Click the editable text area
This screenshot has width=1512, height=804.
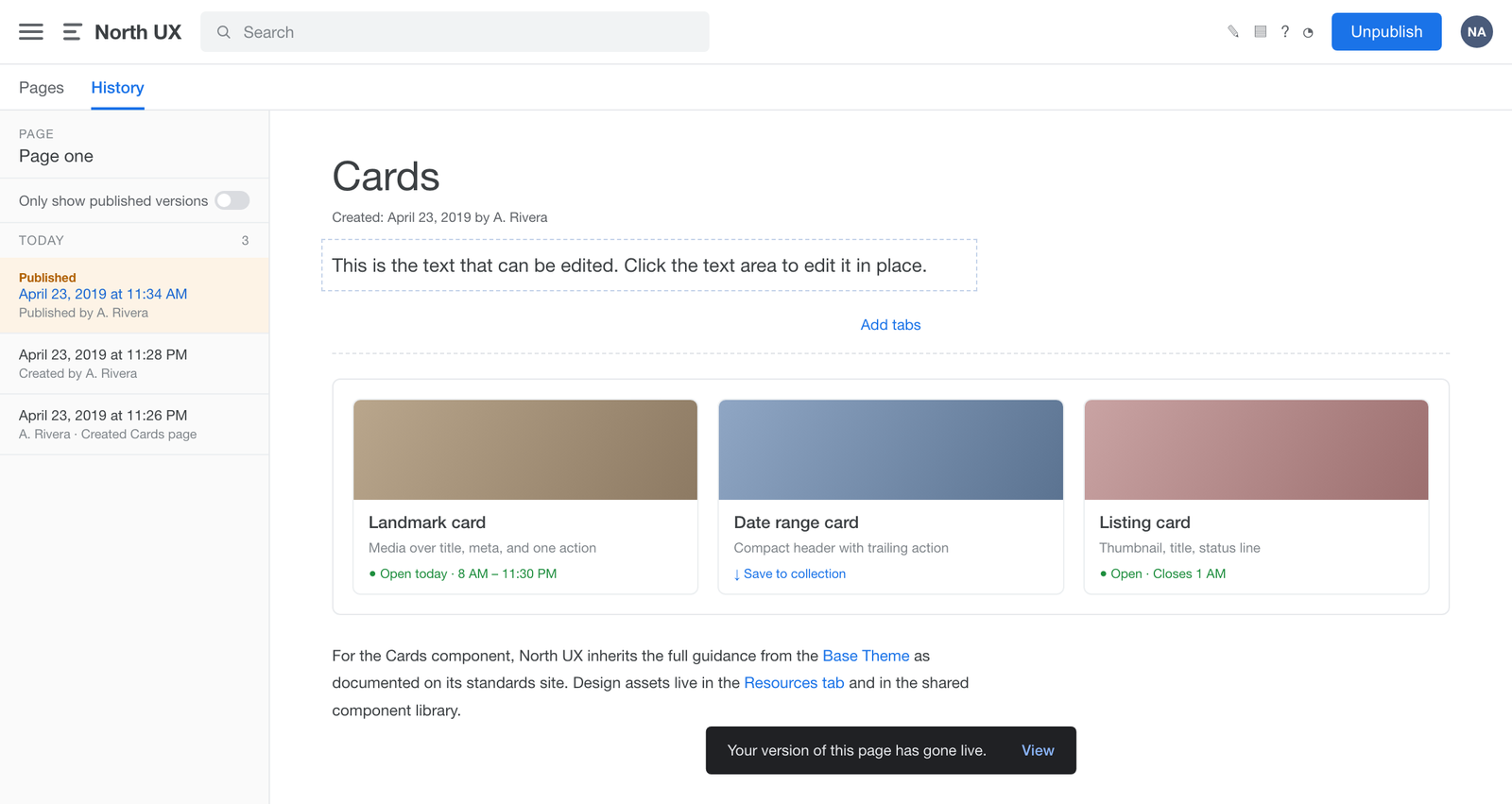pos(649,265)
